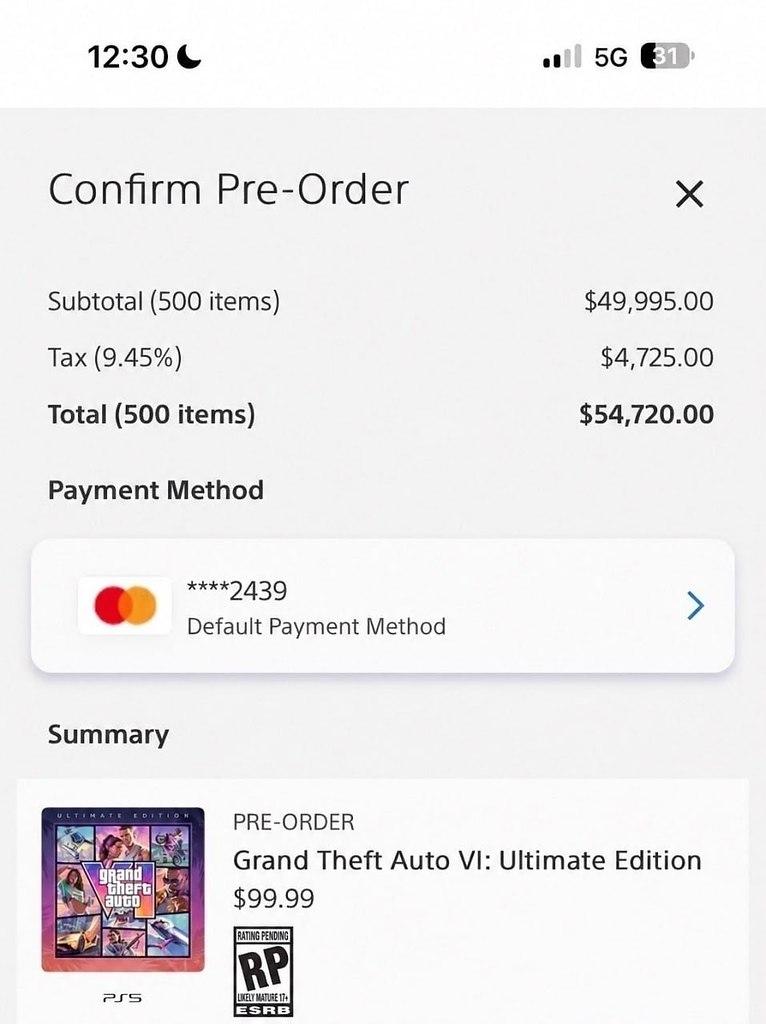Tap the Payment Method heading
The image size is (766, 1024).
[x=155, y=490]
